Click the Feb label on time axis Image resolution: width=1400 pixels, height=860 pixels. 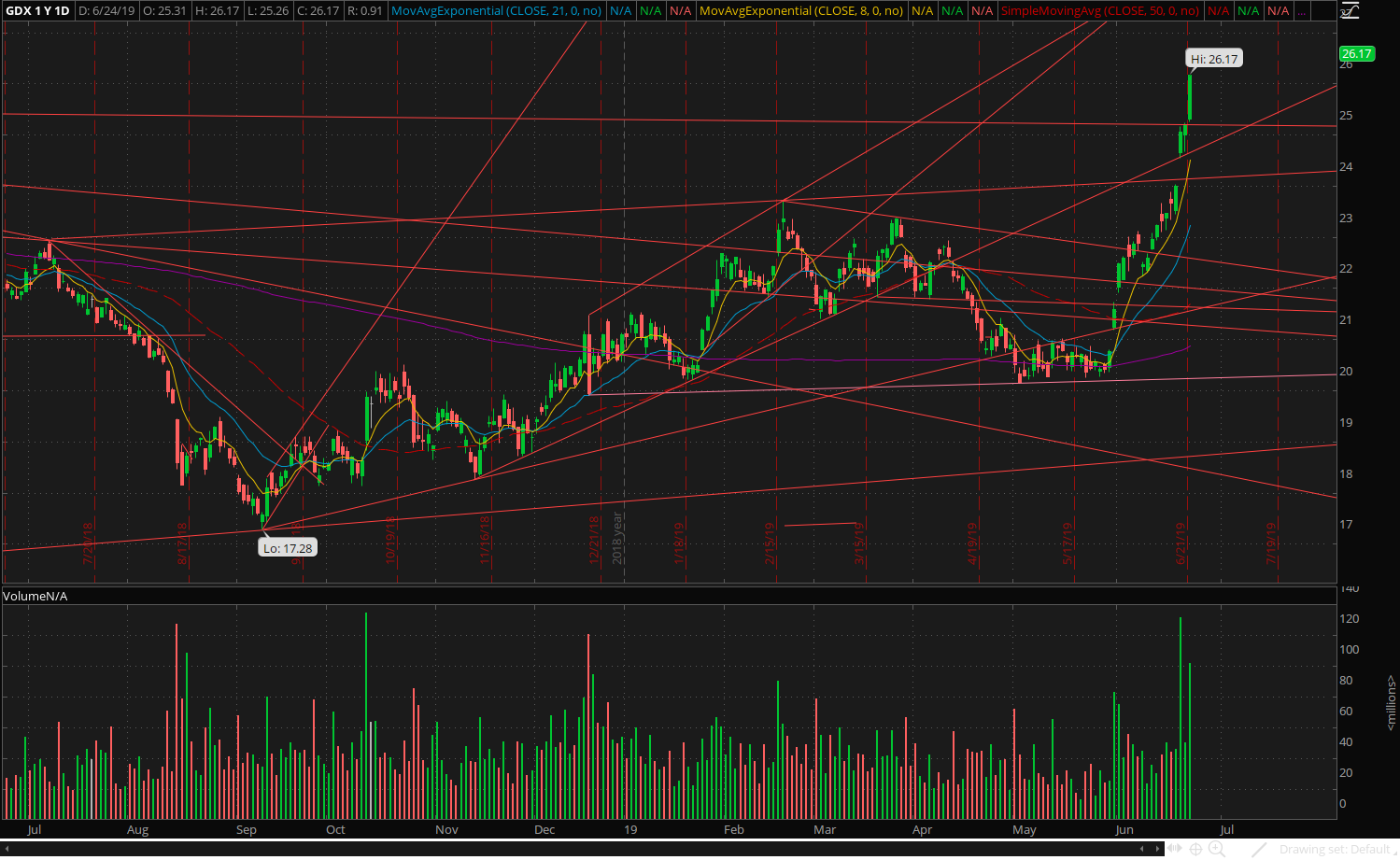tap(734, 829)
